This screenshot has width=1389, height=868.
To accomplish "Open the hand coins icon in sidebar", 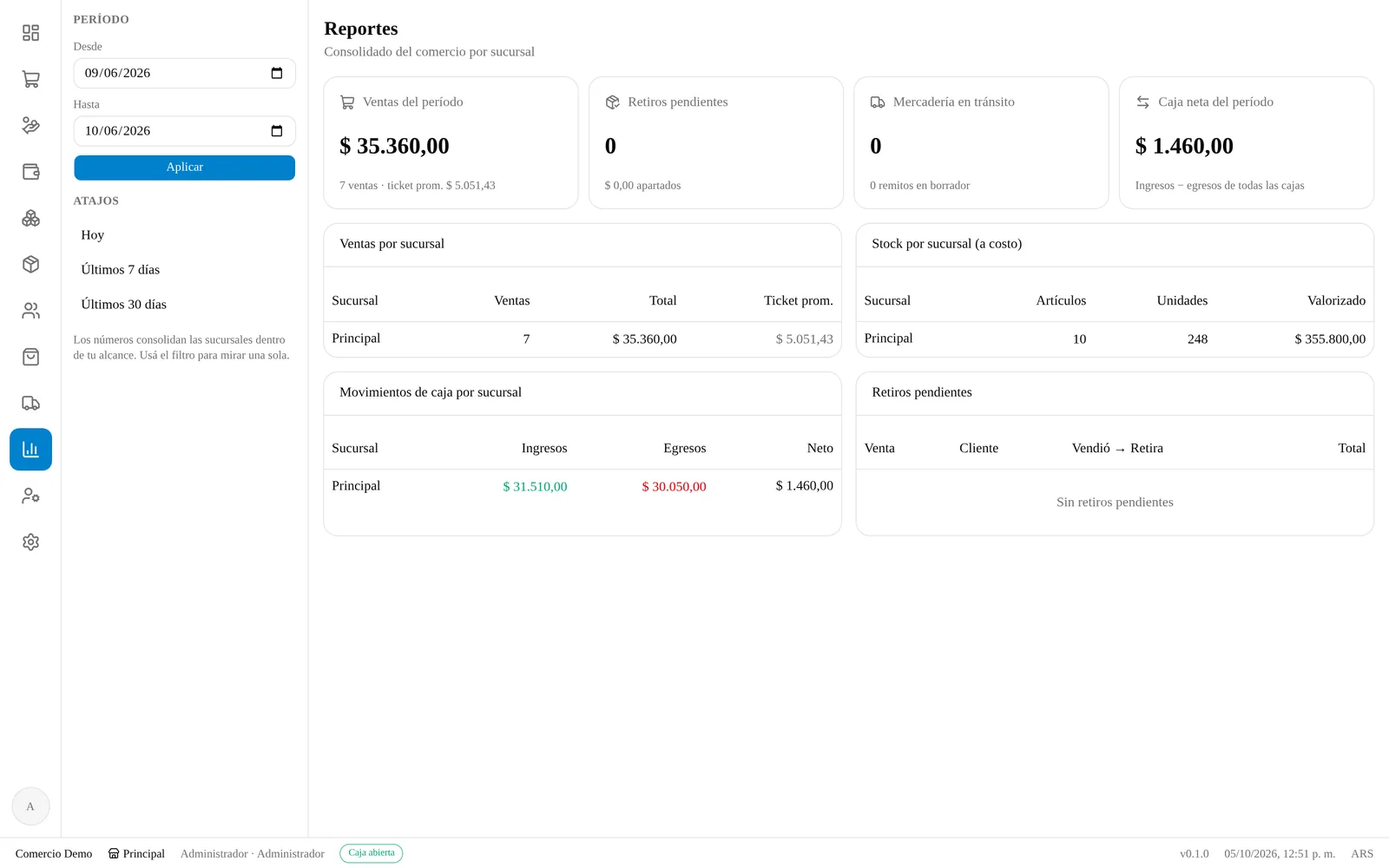I will [30, 126].
